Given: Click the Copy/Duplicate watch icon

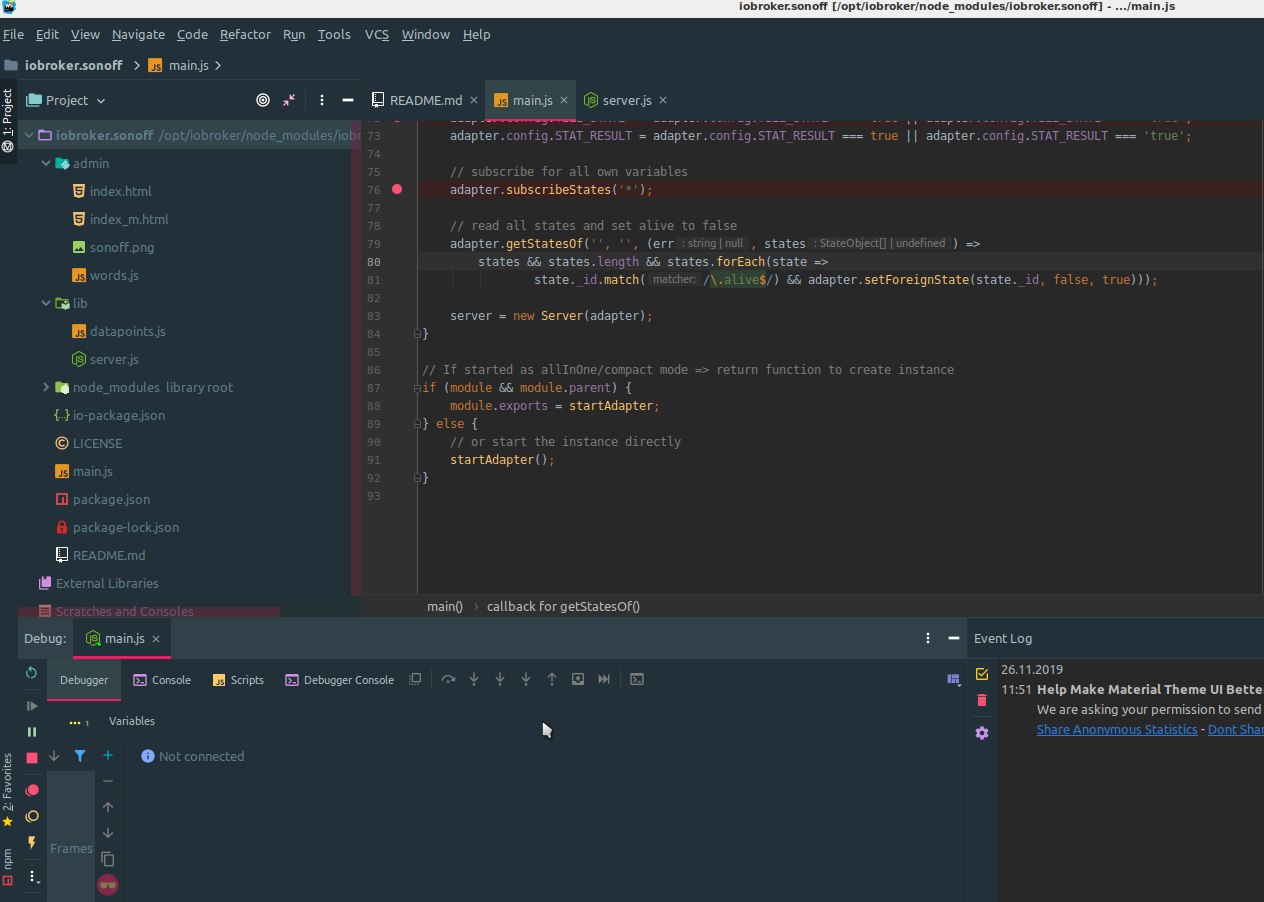Looking at the screenshot, I should click(108, 859).
